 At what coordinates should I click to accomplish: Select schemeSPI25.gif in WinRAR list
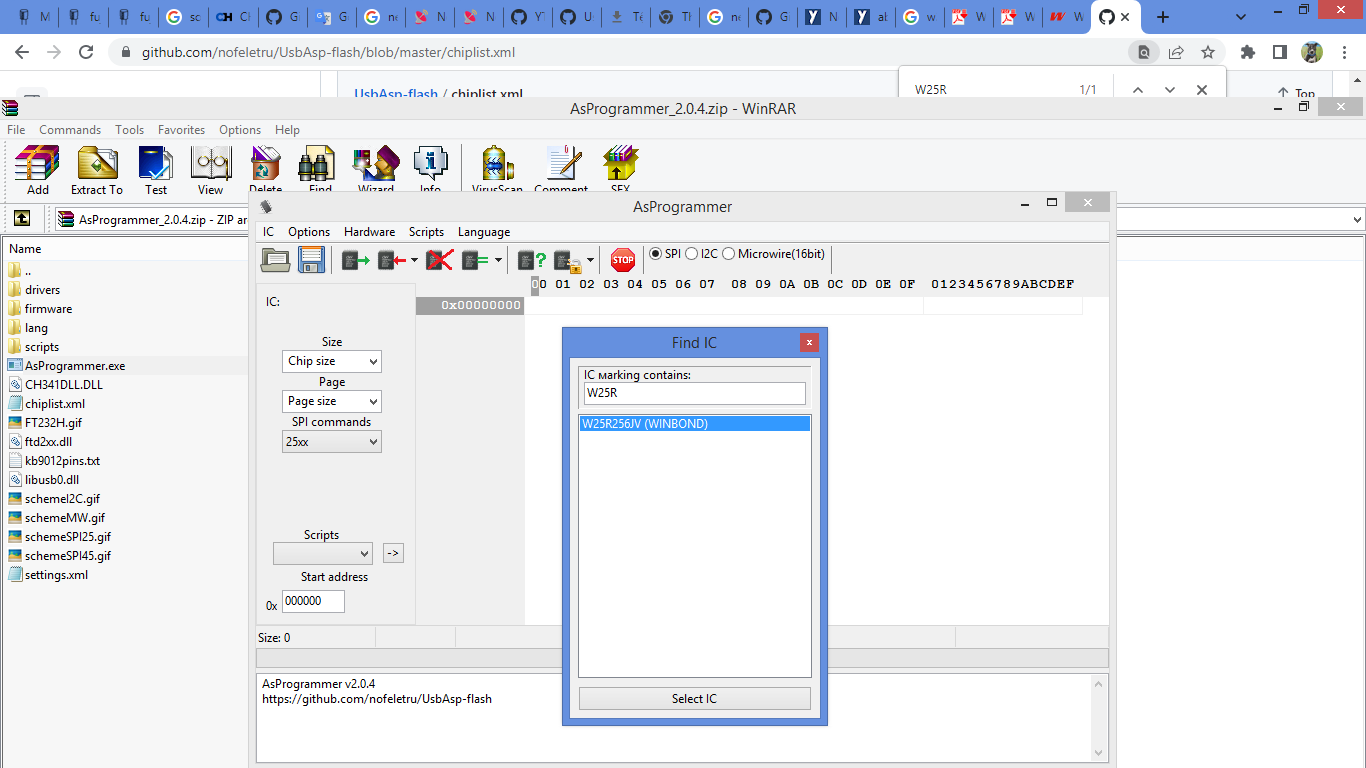[x=68, y=537]
